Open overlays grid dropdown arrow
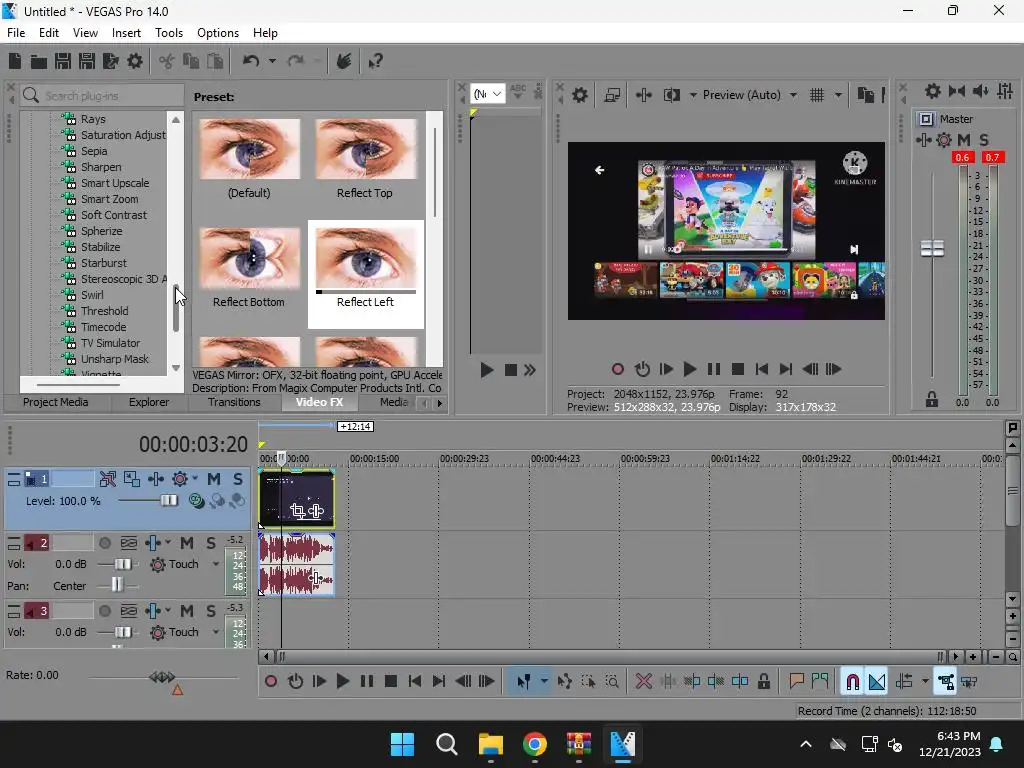This screenshot has height=768, width=1024. point(838,95)
